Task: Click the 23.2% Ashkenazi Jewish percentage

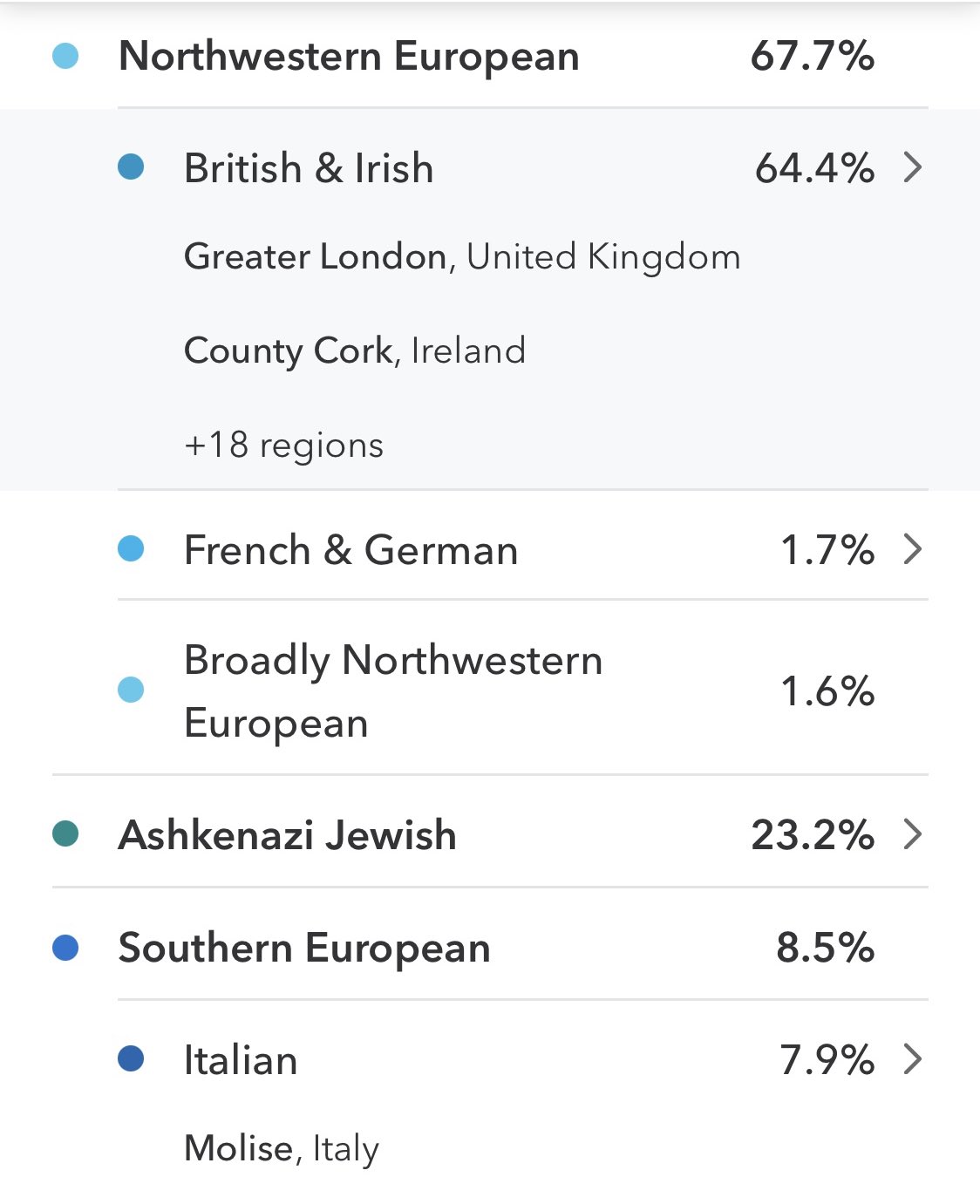Action: (813, 834)
